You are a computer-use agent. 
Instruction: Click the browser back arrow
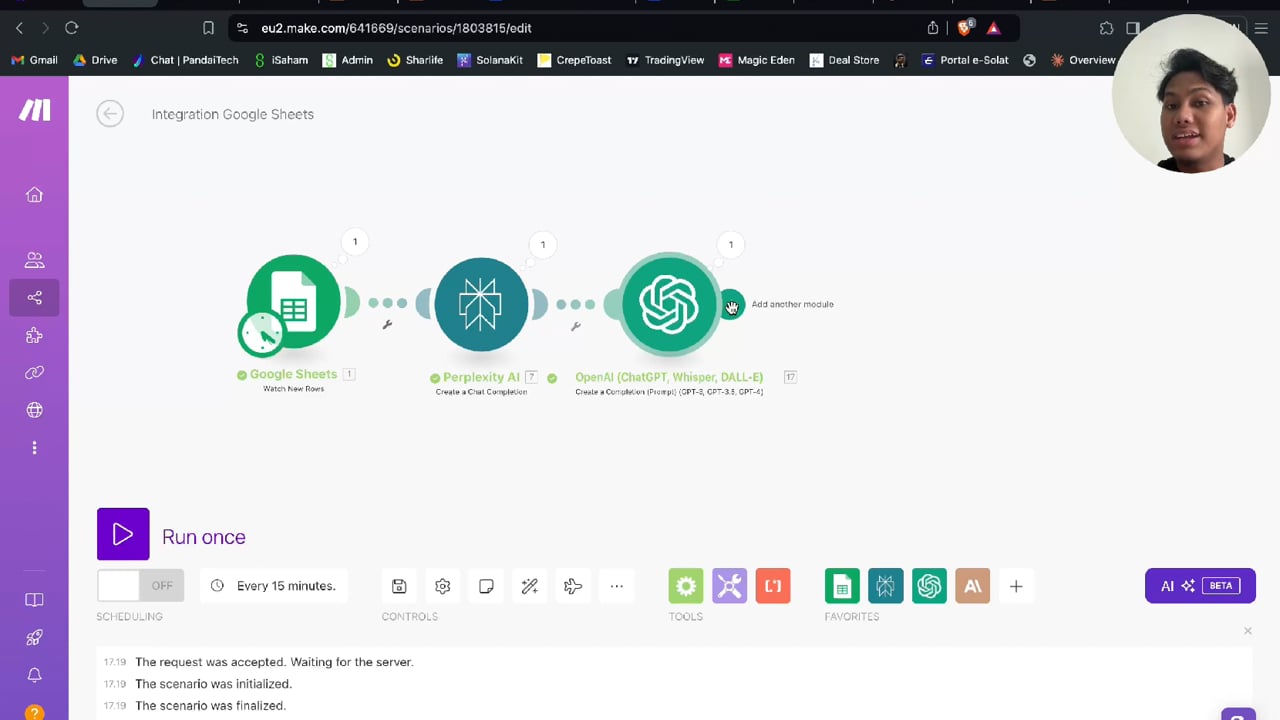[x=19, y=28]
